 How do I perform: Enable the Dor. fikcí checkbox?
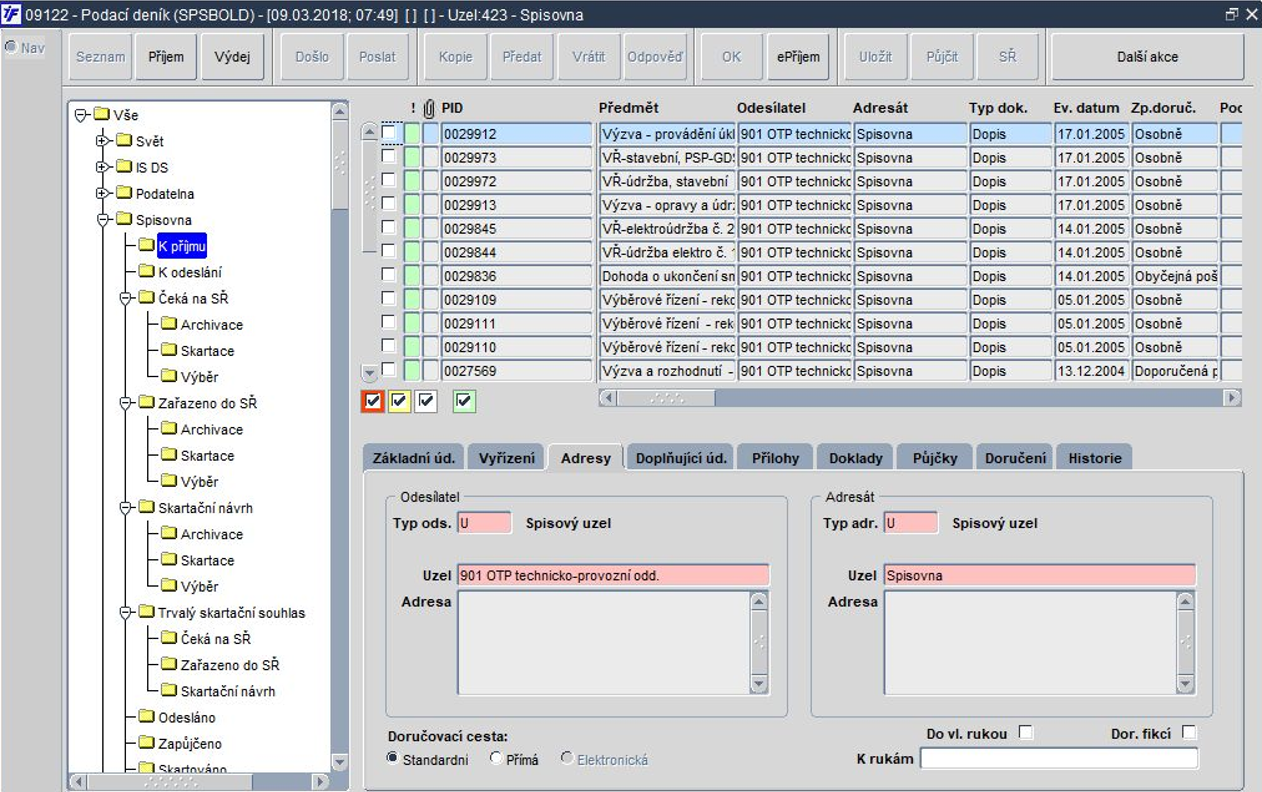tap(1188, 733)
